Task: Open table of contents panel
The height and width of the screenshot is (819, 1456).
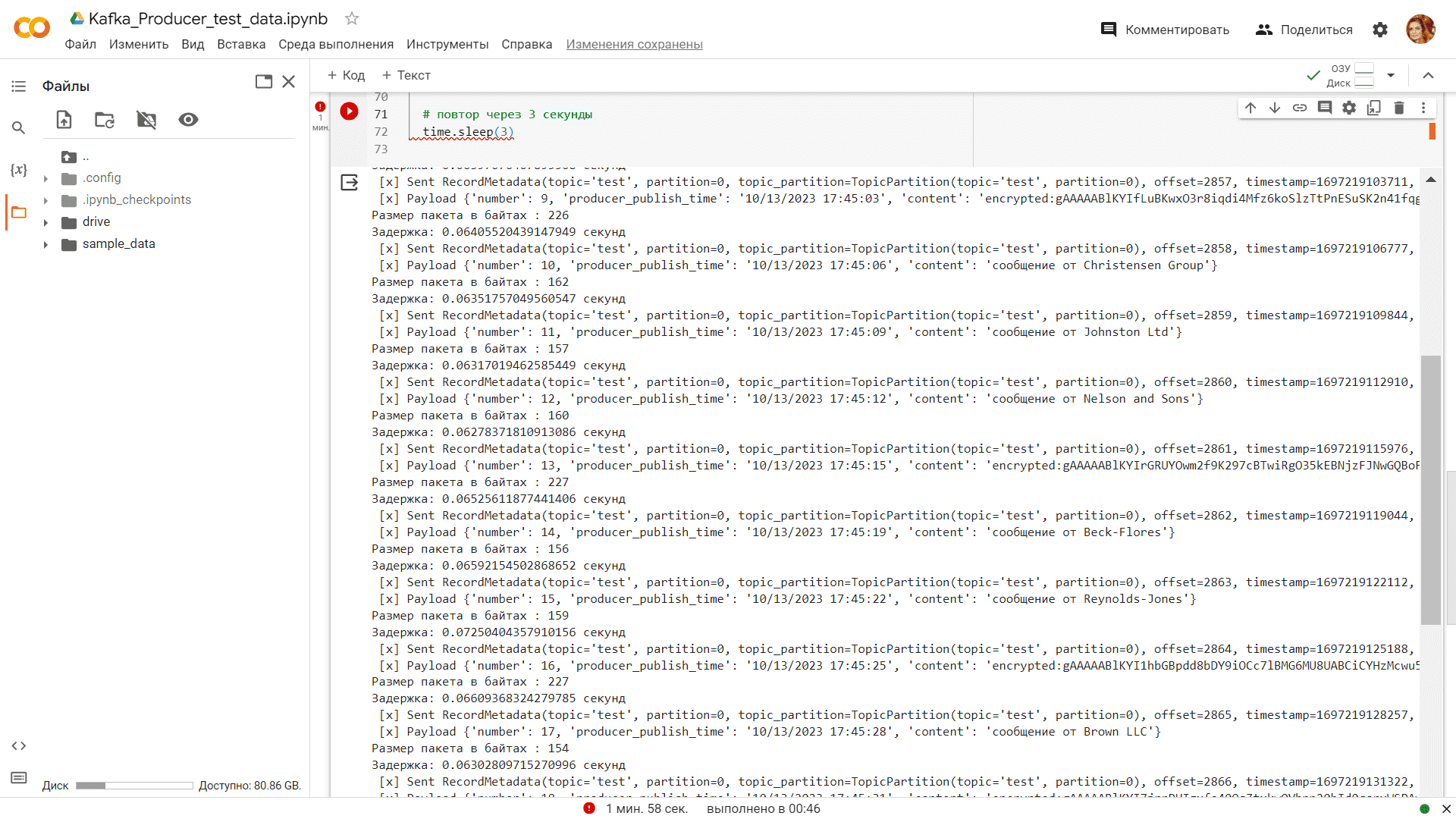Action: (18, 86)
